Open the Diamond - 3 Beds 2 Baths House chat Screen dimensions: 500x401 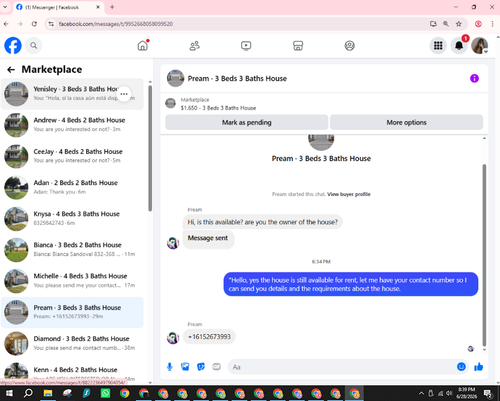pos(72,344)
